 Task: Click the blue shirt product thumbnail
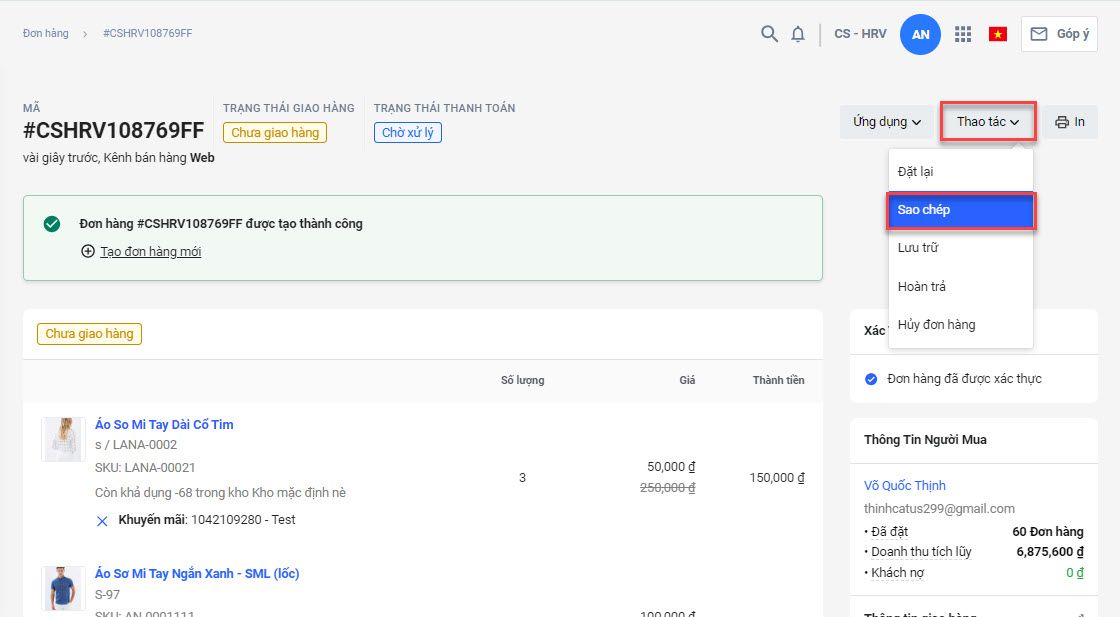pos(64,588)
